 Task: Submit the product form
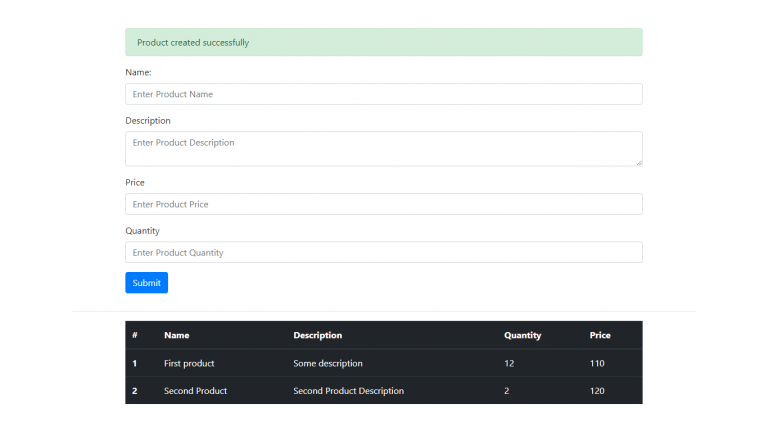point(146,283)
